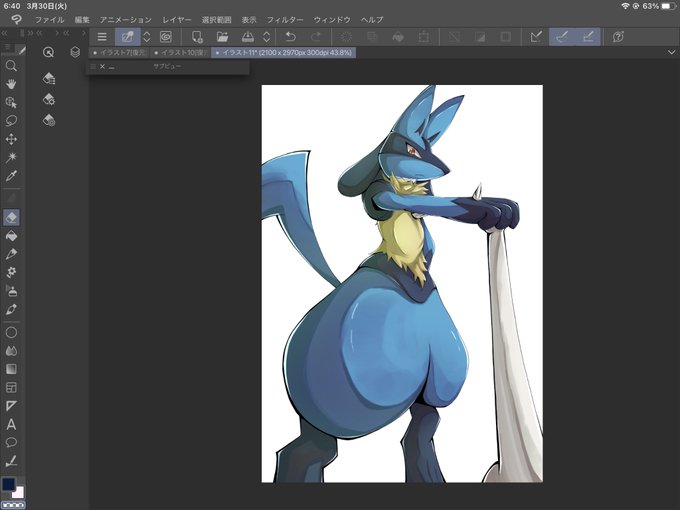Screen dimensions: 680x510
Task: Open the ヘルプ menu
Action: tap(372, 20)
